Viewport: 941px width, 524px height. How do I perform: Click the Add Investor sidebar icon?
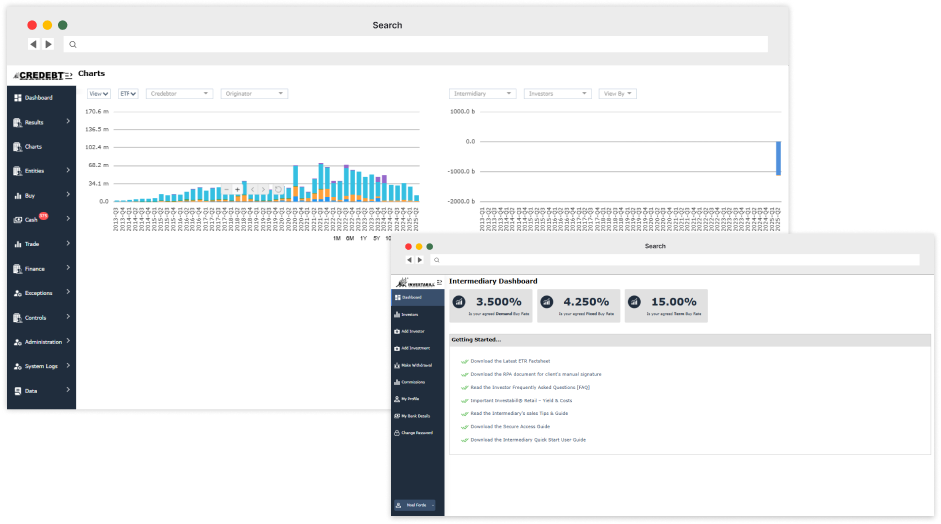397,331
